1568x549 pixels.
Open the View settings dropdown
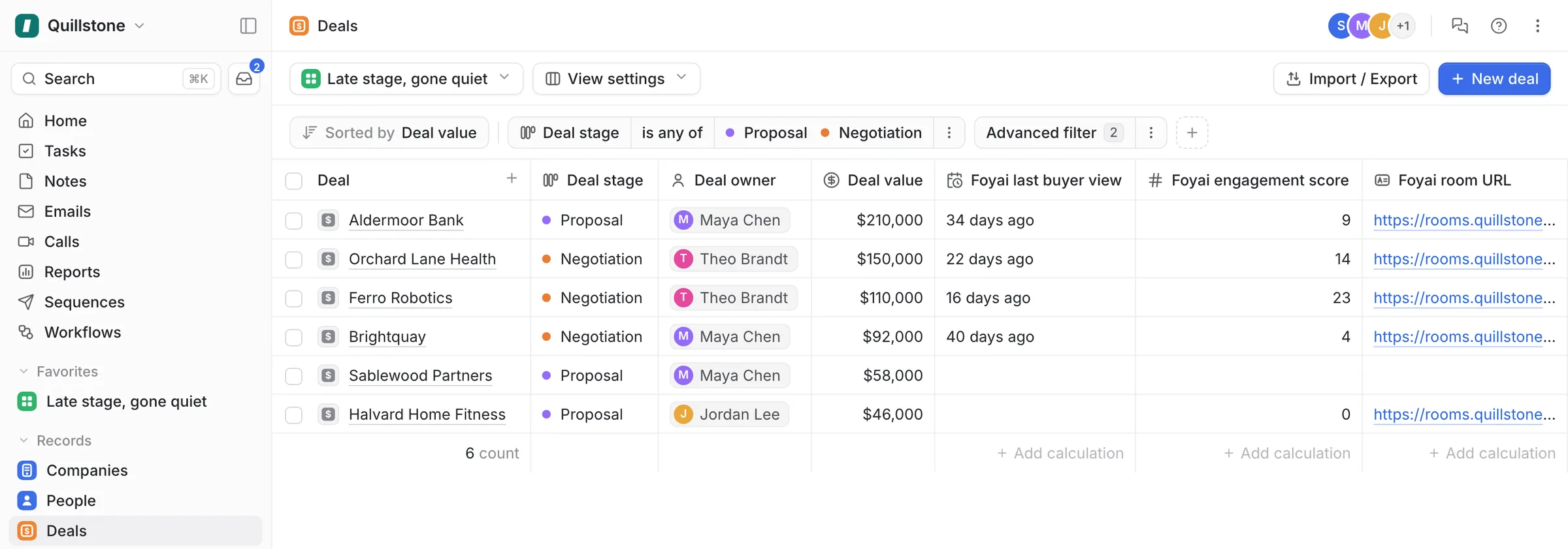click(x=616, y=79)
